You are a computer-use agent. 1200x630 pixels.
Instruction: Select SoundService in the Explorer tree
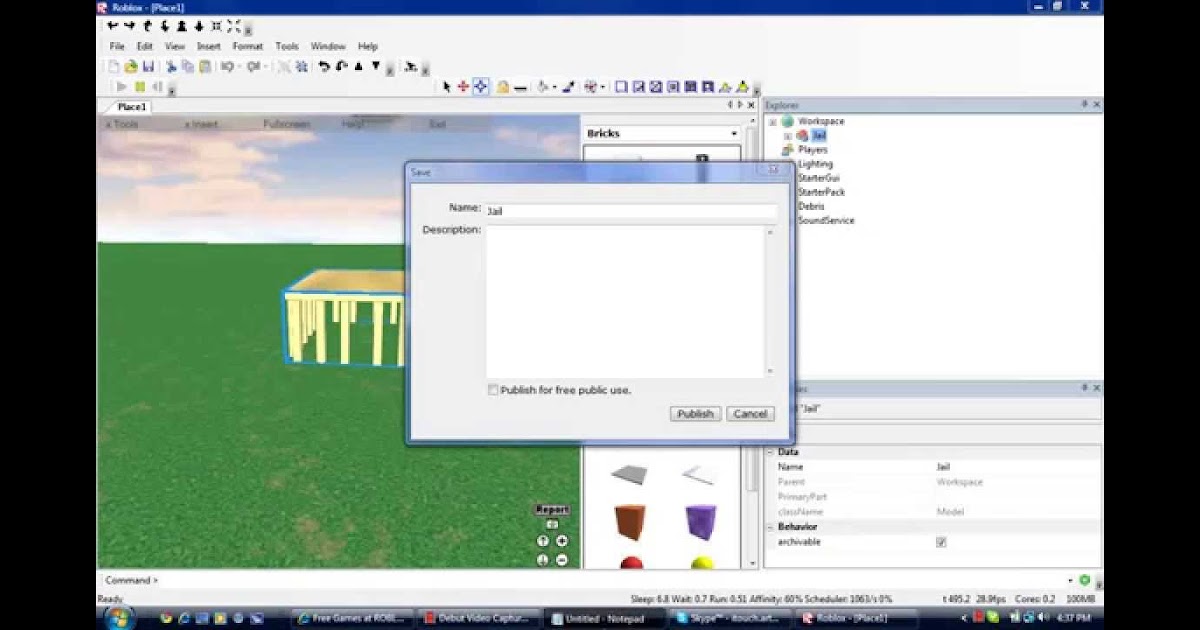826,220
